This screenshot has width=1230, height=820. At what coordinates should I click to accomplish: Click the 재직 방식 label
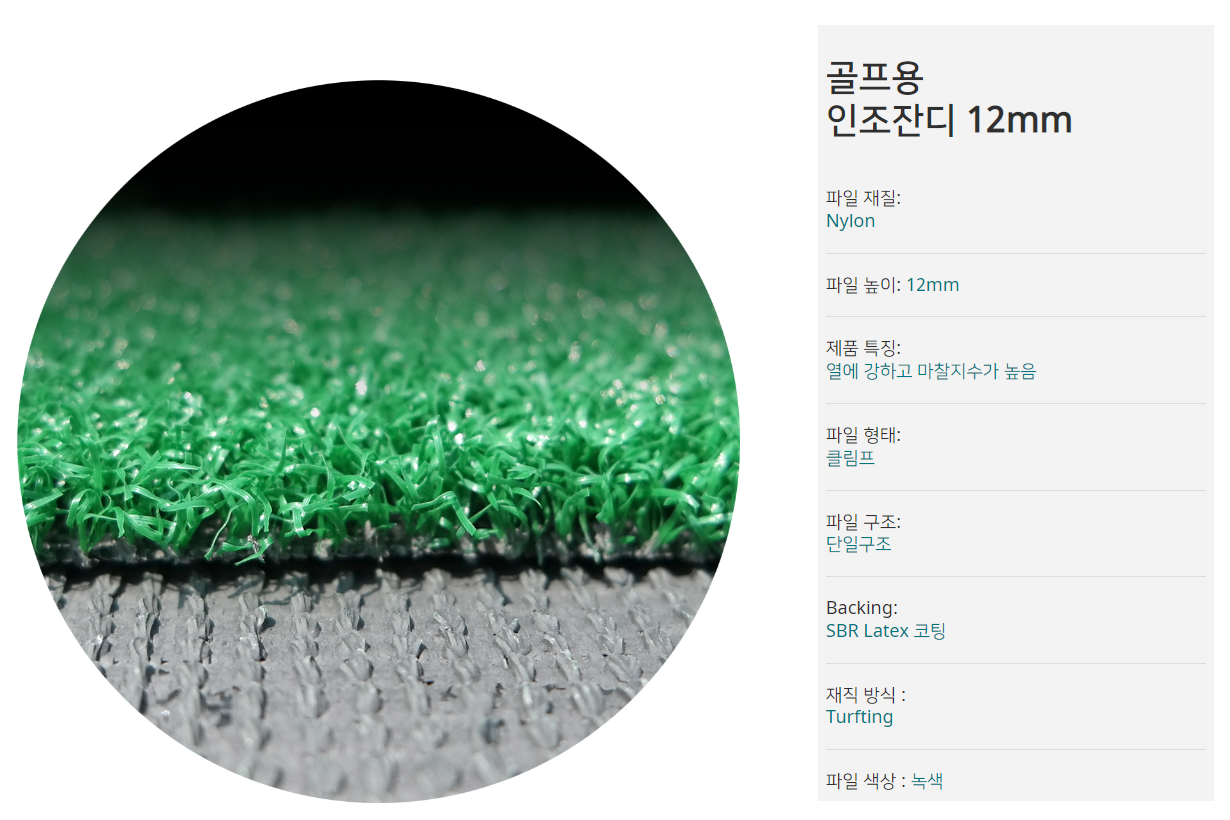click(x=866, y=695)
